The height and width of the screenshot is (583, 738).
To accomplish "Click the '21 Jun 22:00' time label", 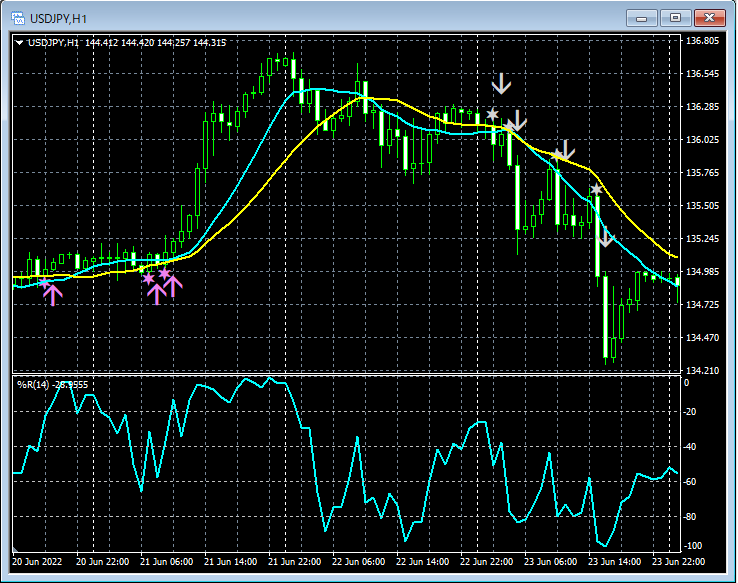I will 295,562.
